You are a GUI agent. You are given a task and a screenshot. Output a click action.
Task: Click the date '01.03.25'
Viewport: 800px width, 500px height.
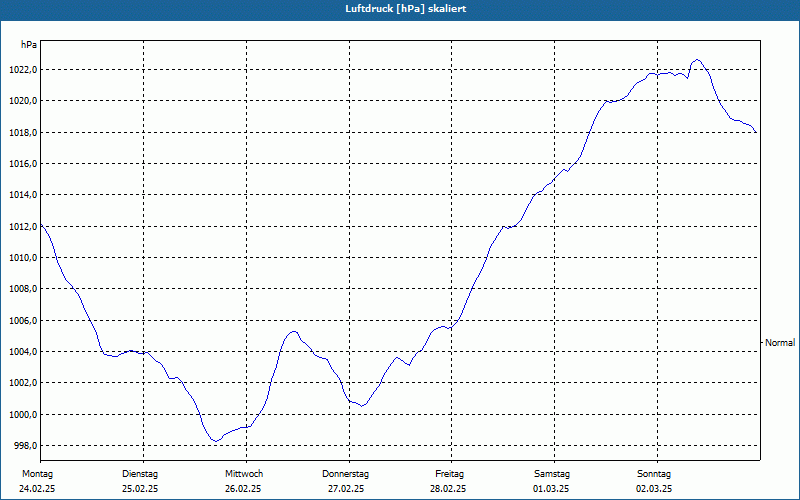(551, 489)
